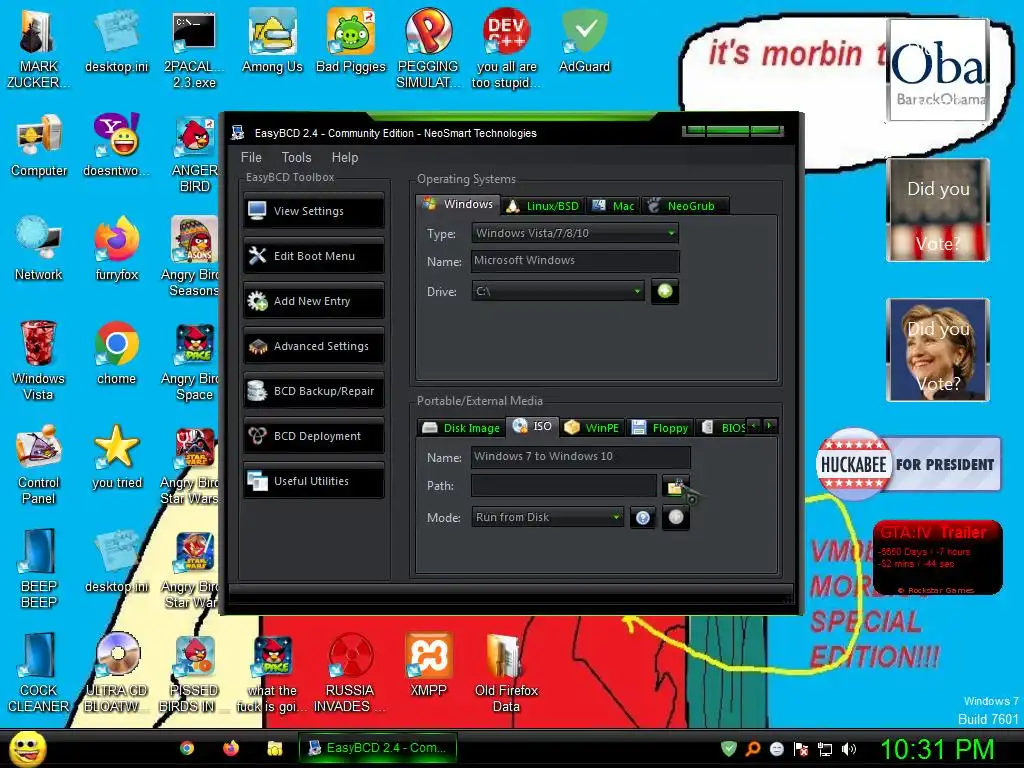The image size is (1024, 768).
Task: Select the DEV C++ desktop icon
Action: (x=506, y=48)
